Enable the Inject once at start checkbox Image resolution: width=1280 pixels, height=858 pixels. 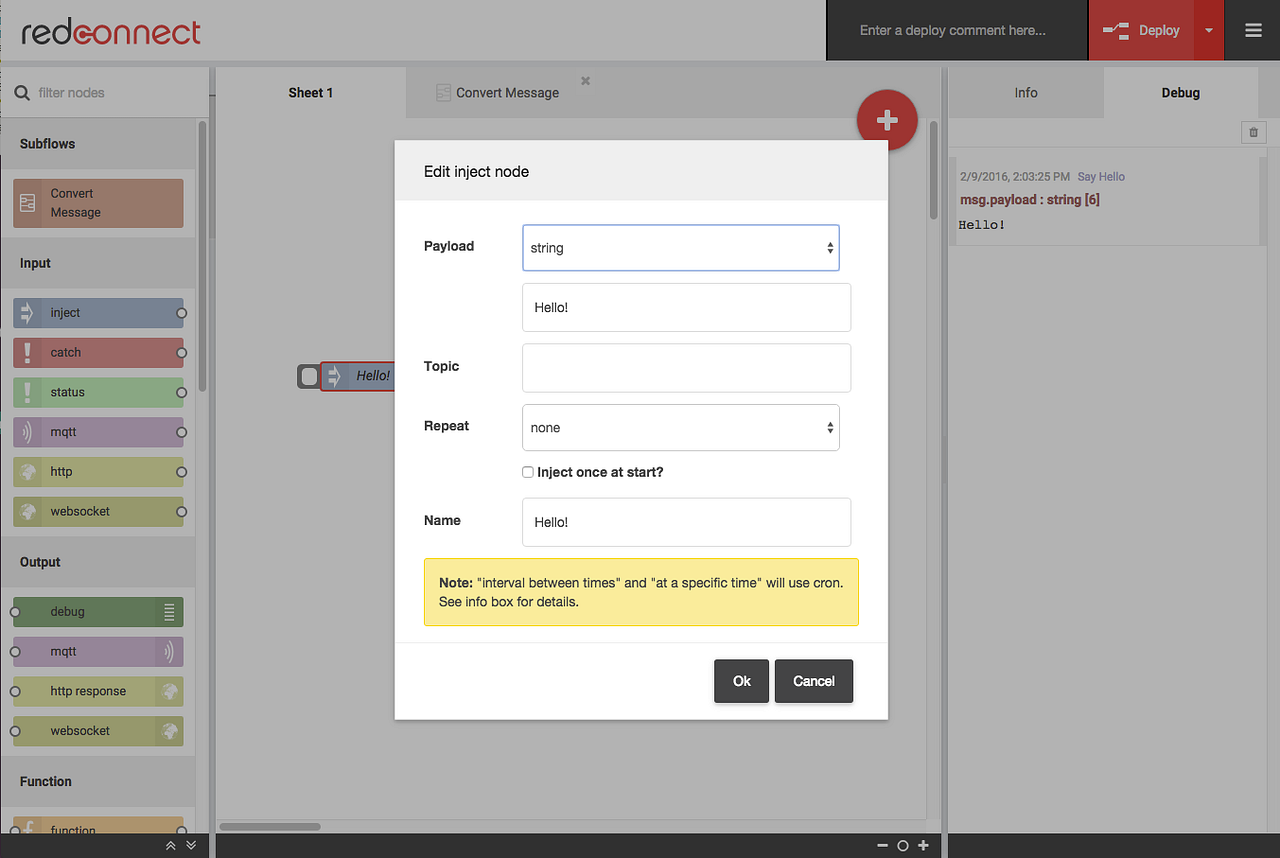pos(527,471)
